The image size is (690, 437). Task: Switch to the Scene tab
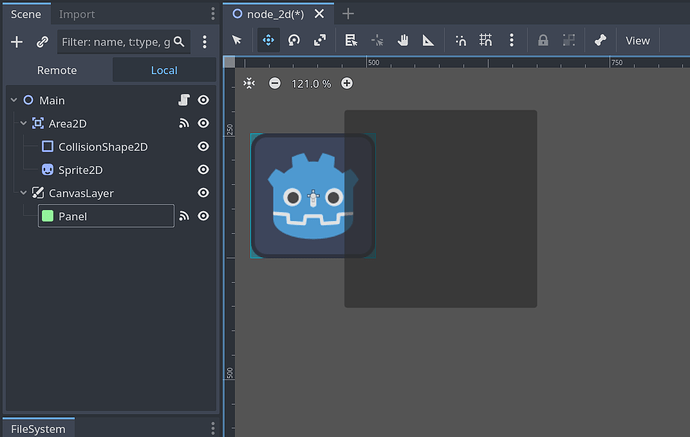coord(26,14)
